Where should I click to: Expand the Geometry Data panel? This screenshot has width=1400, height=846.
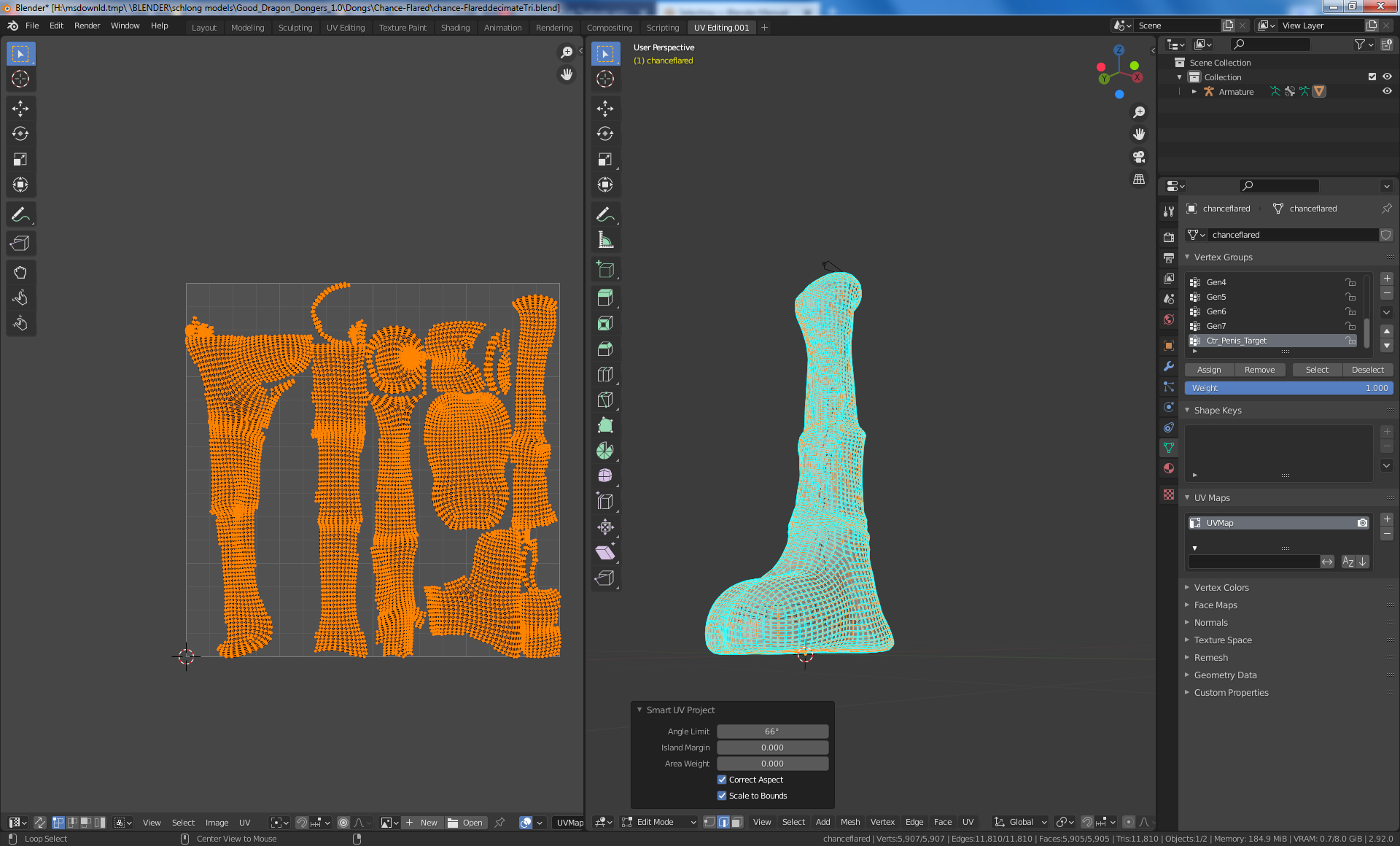coord(1187,675)
